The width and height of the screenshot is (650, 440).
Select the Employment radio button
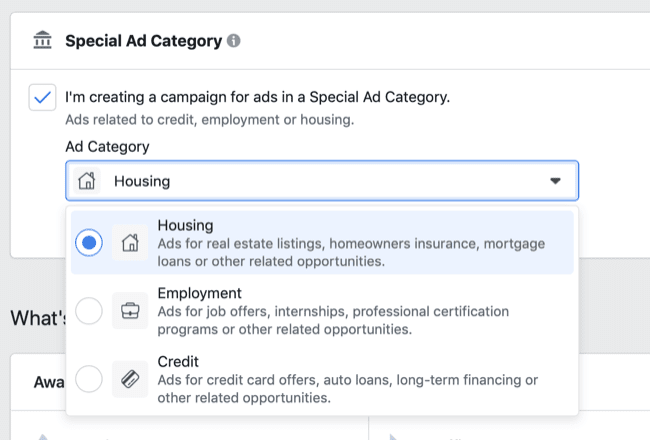[x=89, y=311]
